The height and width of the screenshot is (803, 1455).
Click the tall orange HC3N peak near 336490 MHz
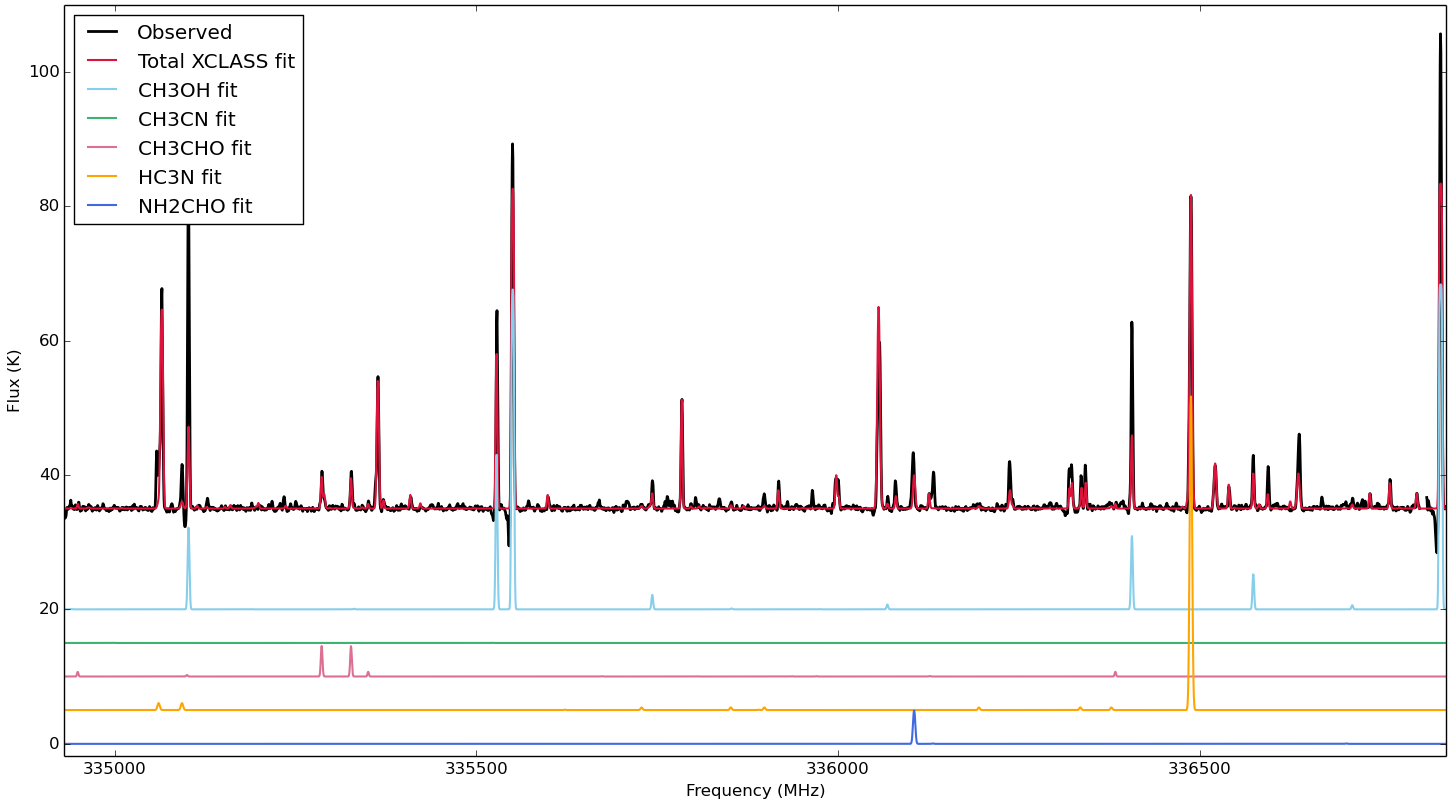point(1190,553)
